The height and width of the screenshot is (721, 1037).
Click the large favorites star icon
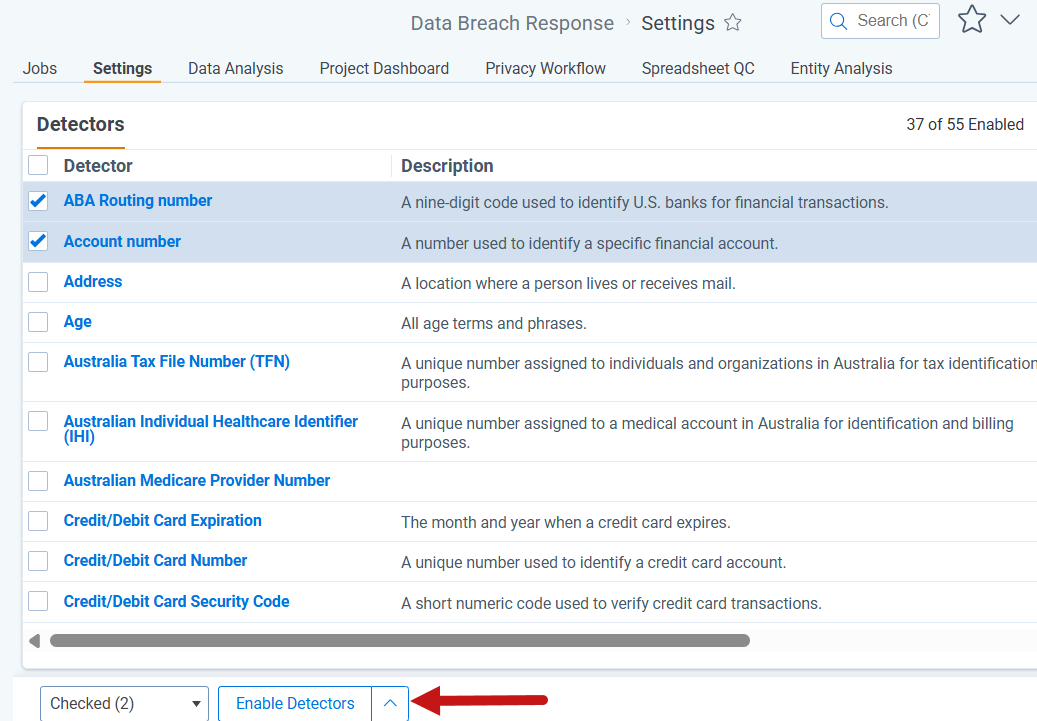coord(972,19)
